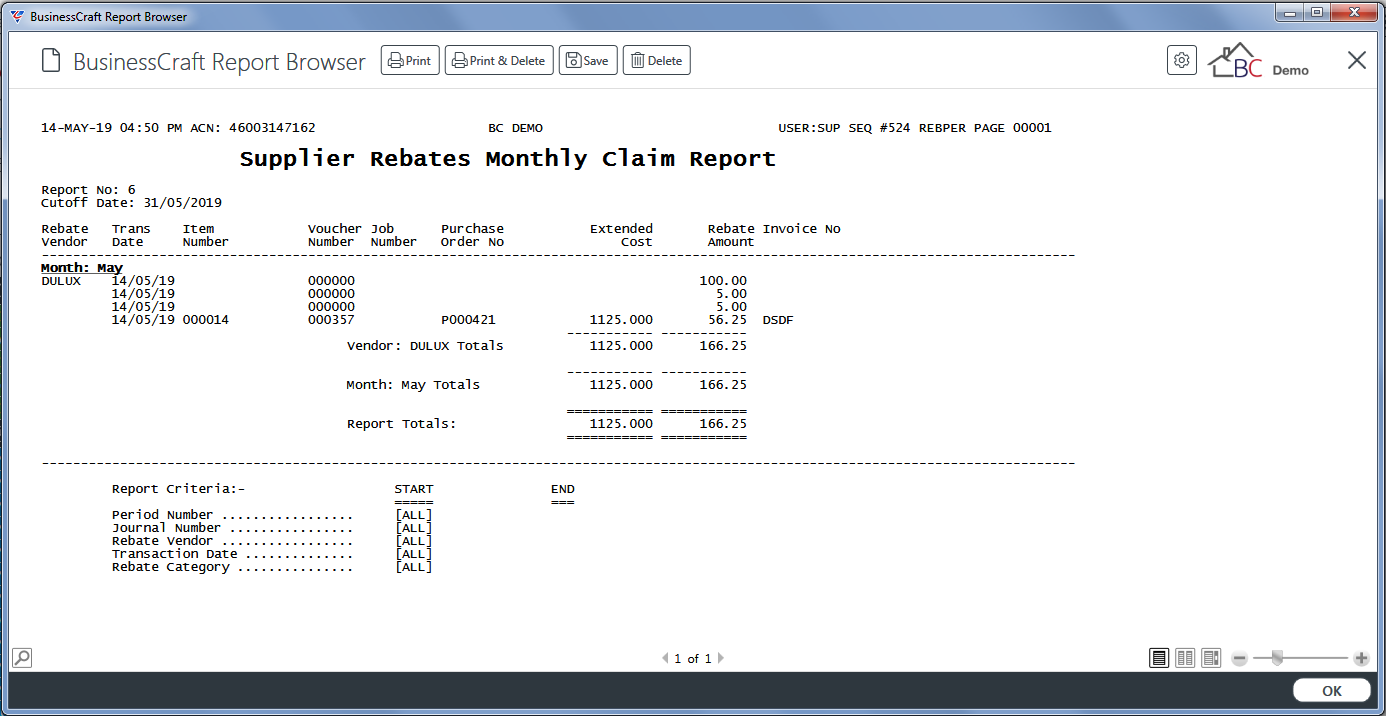Click the 'Month: May' group heading

pyautogui.click(x=82, y=268)
